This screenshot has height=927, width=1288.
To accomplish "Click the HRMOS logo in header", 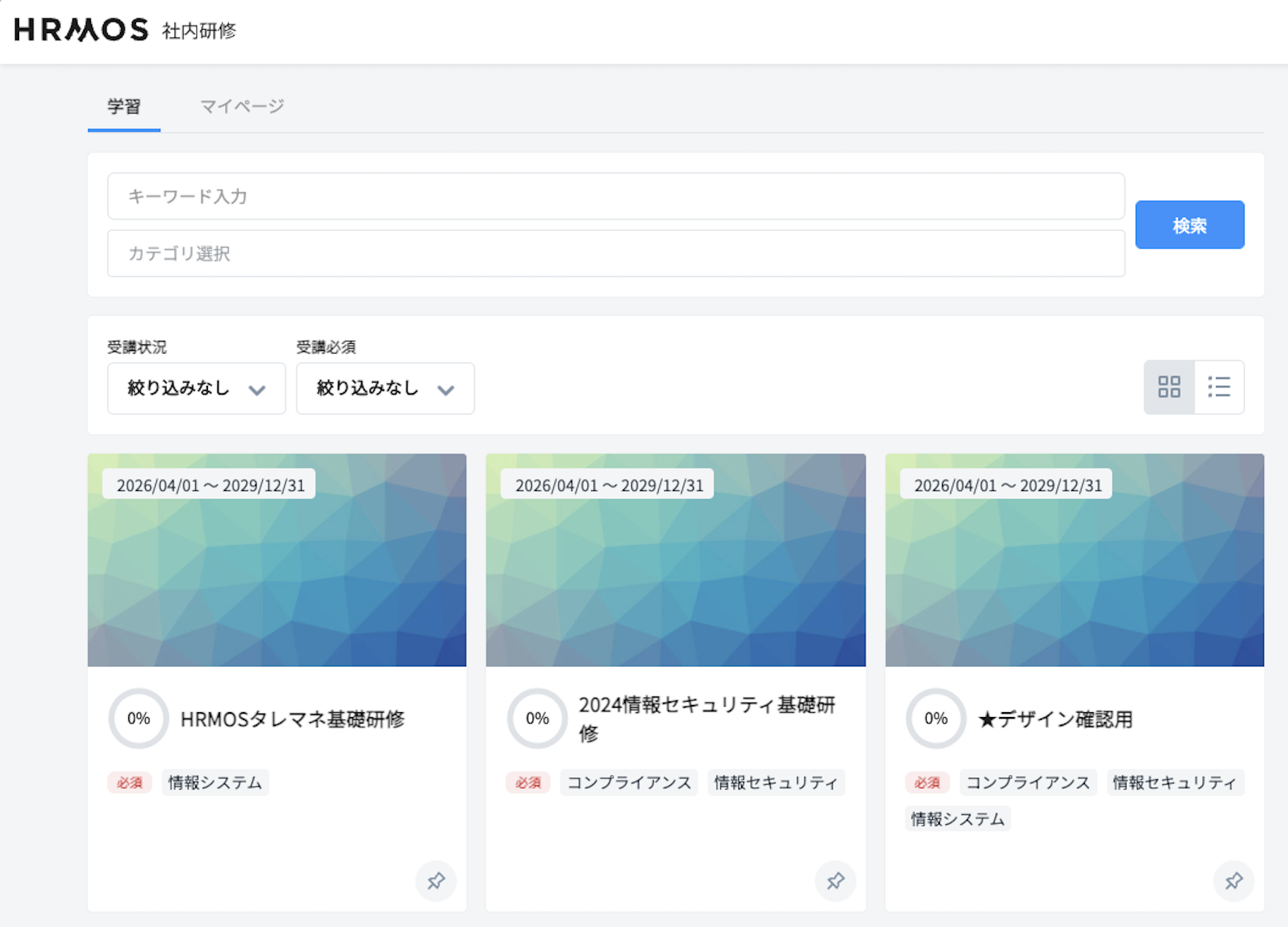I will tap(81, 30).
